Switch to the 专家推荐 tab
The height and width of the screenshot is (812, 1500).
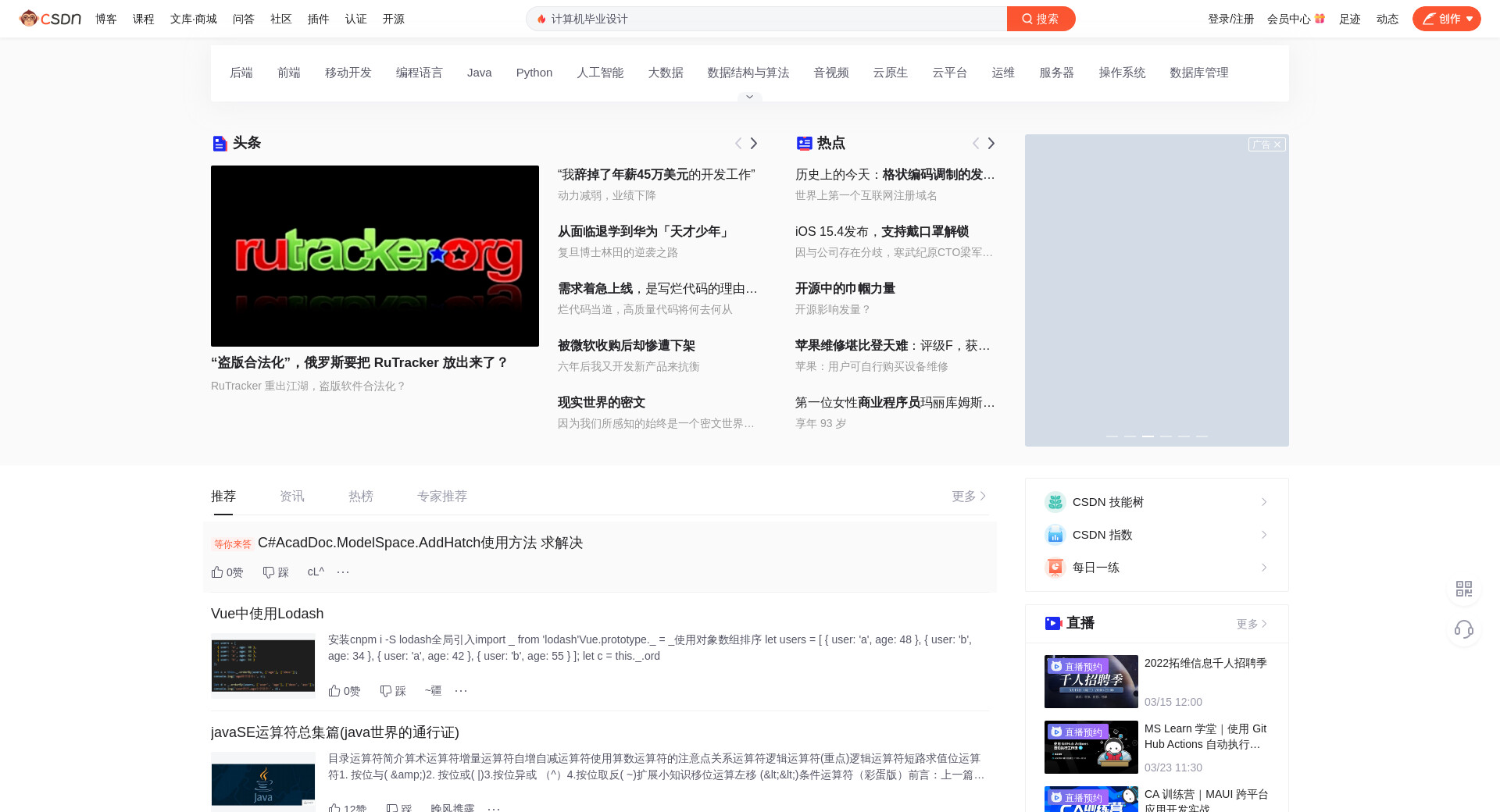[442, 497]
